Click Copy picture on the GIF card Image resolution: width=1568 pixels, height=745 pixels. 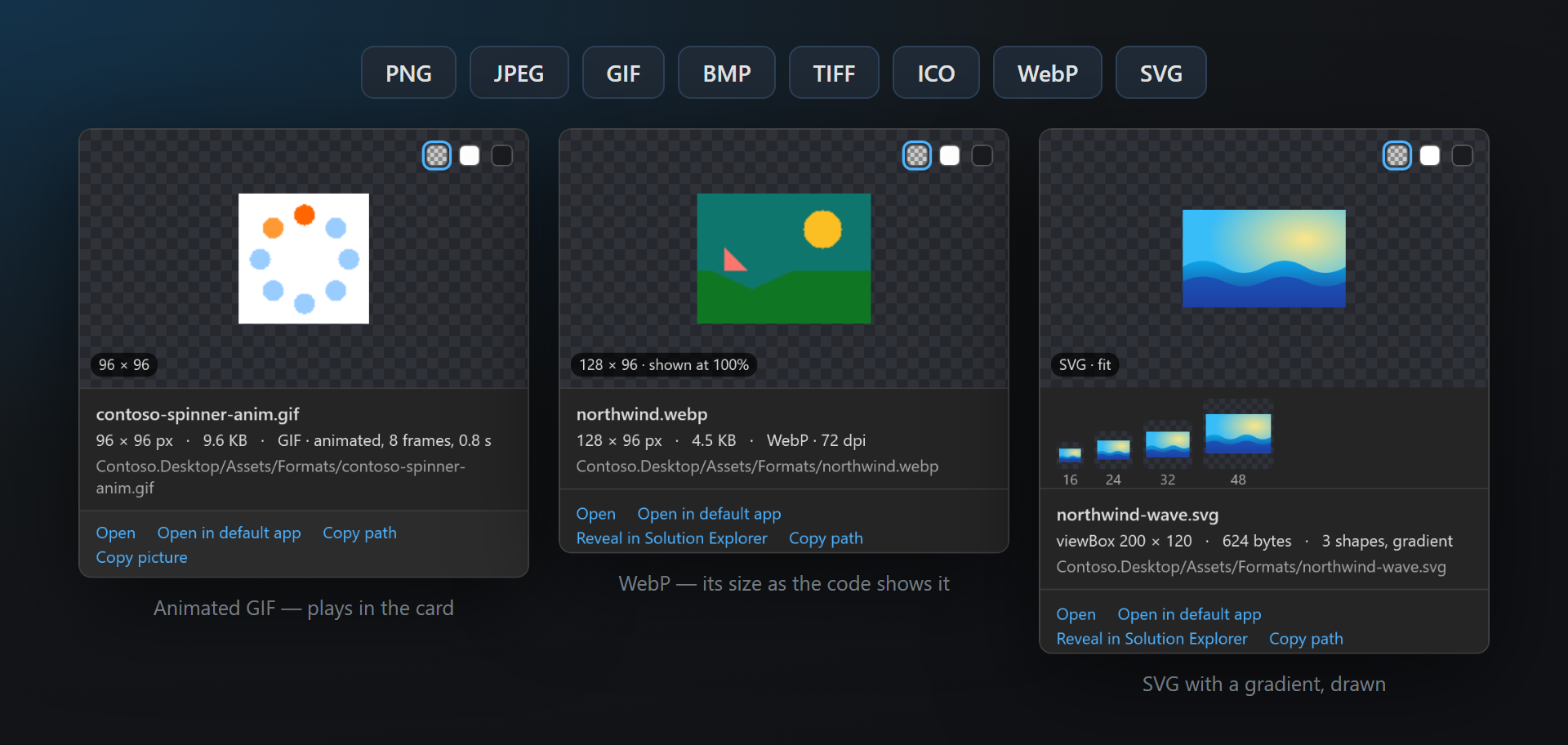click(x=141, y=557)
